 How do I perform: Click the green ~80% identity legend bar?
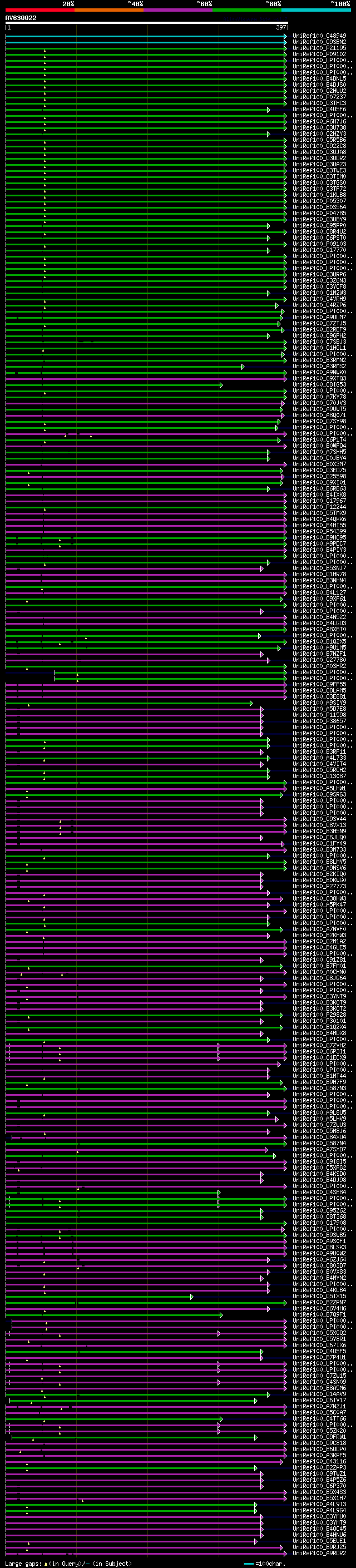(247, 10)
